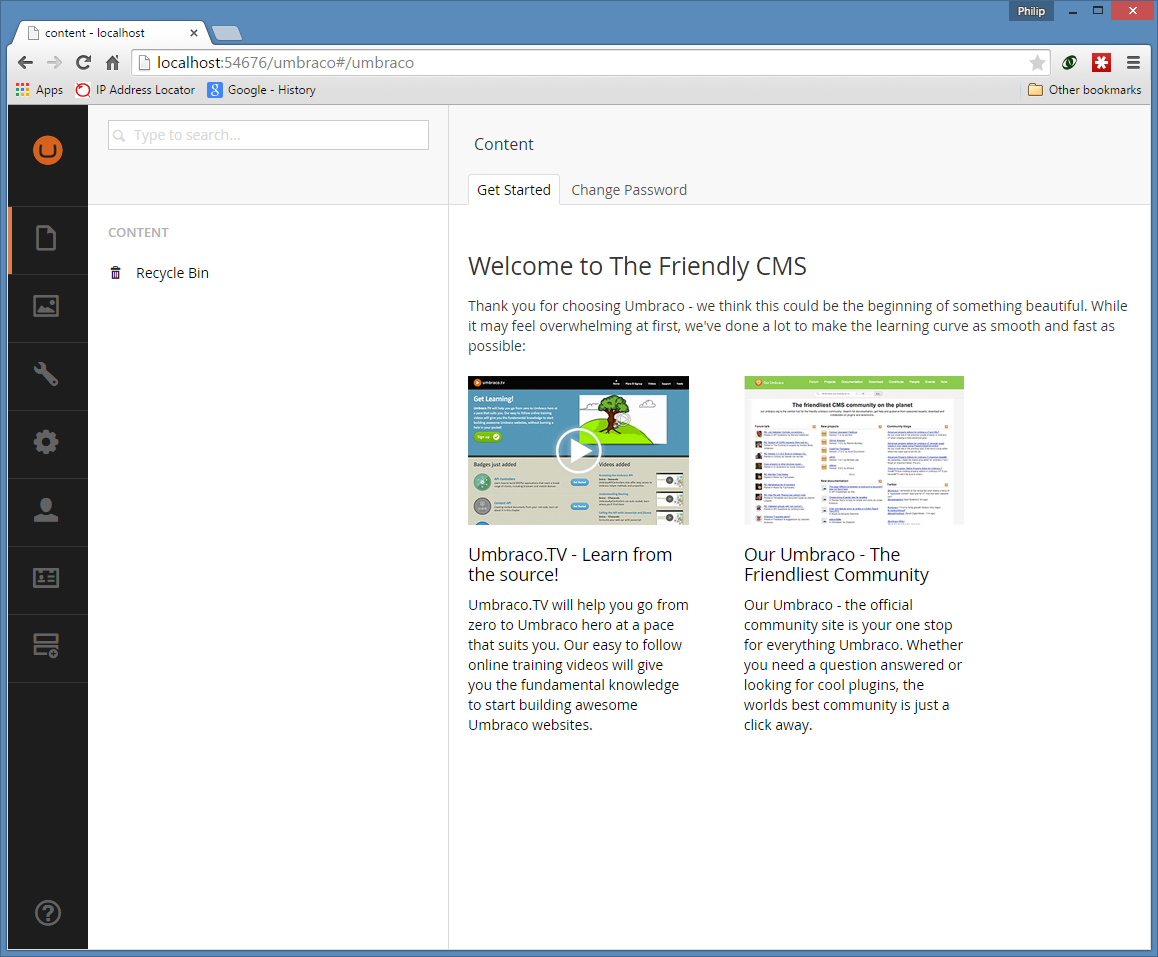Image resolution: width=1158 pixels, height=957 pixels.
Task: Select Recycle Bin in content tree
Action: [172, 273]
